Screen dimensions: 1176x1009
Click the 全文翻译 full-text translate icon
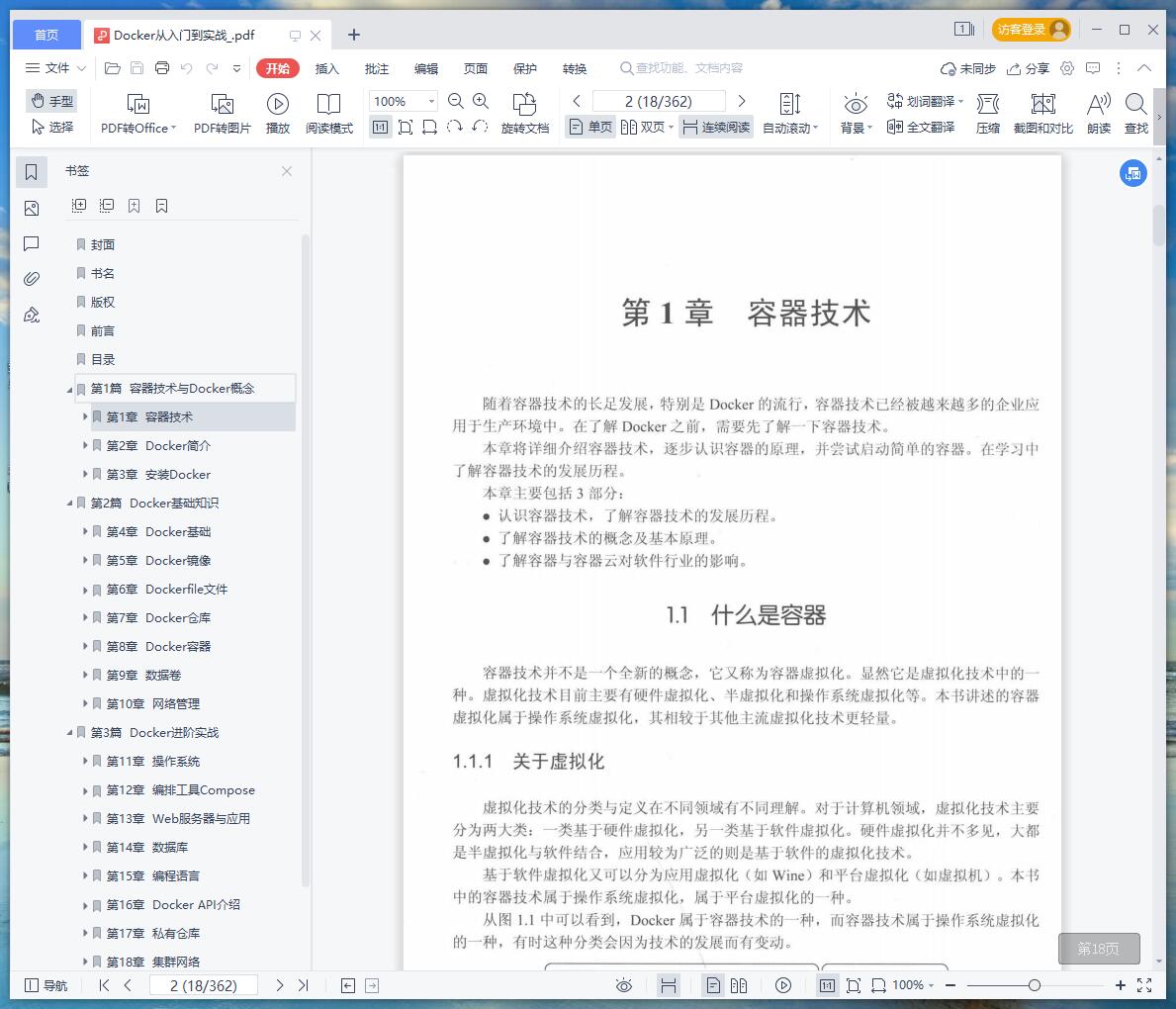point(921,128)
